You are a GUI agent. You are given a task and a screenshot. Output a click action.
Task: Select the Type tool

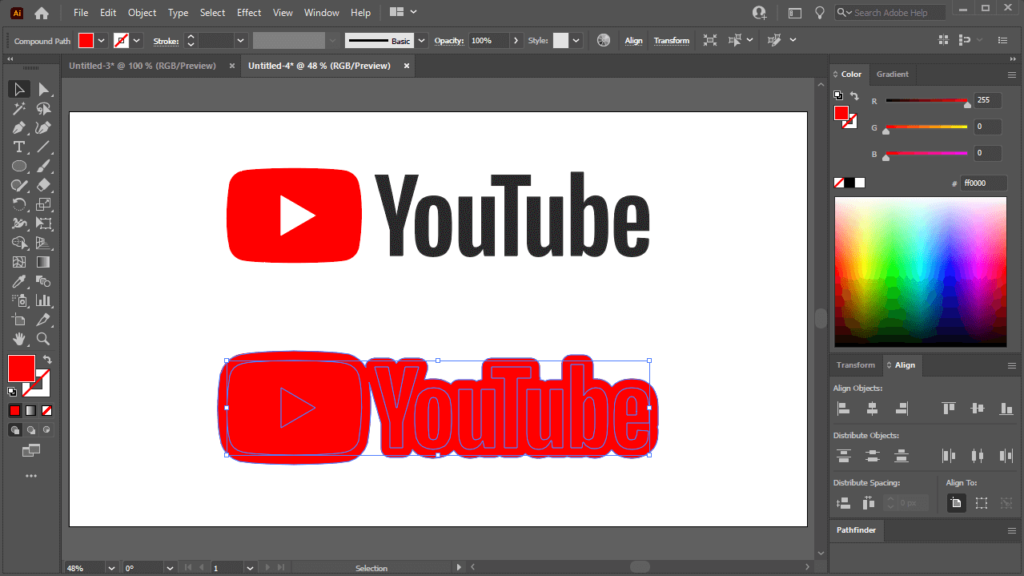click(x=18, y=146)
